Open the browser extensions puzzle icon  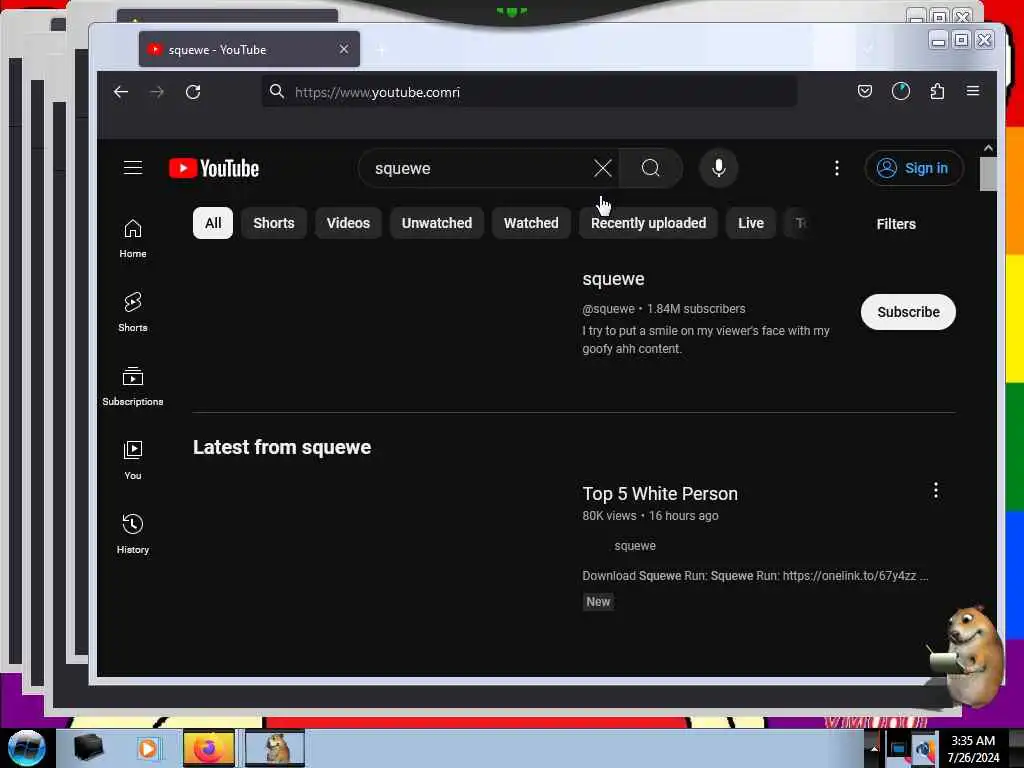click(937, 91)
